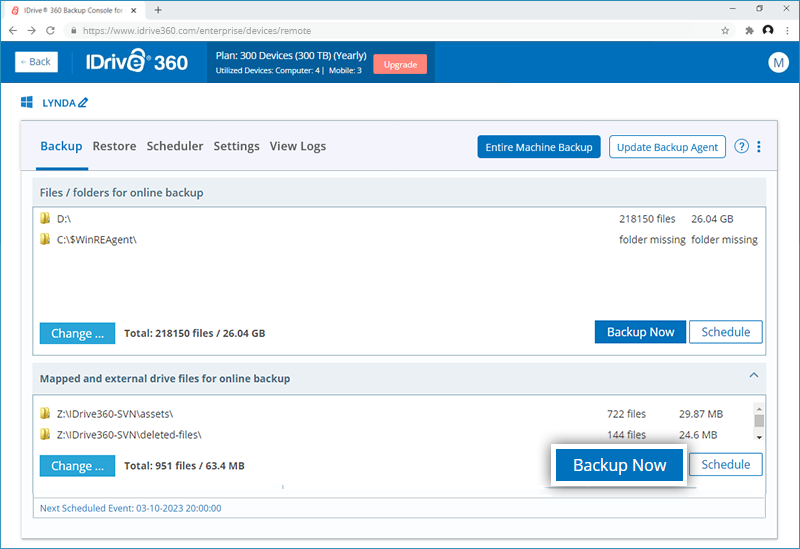Viewport: 800px width, 549px height.
Task: Close the IDrive 360 Backup Console tab
Action: pyautogui.click(x=134, y=10)
